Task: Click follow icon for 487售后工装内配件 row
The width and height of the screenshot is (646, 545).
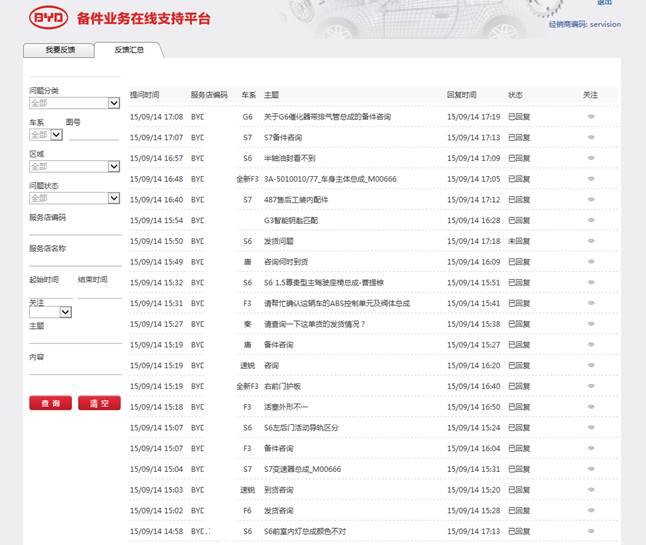Action: coord(590,200)
